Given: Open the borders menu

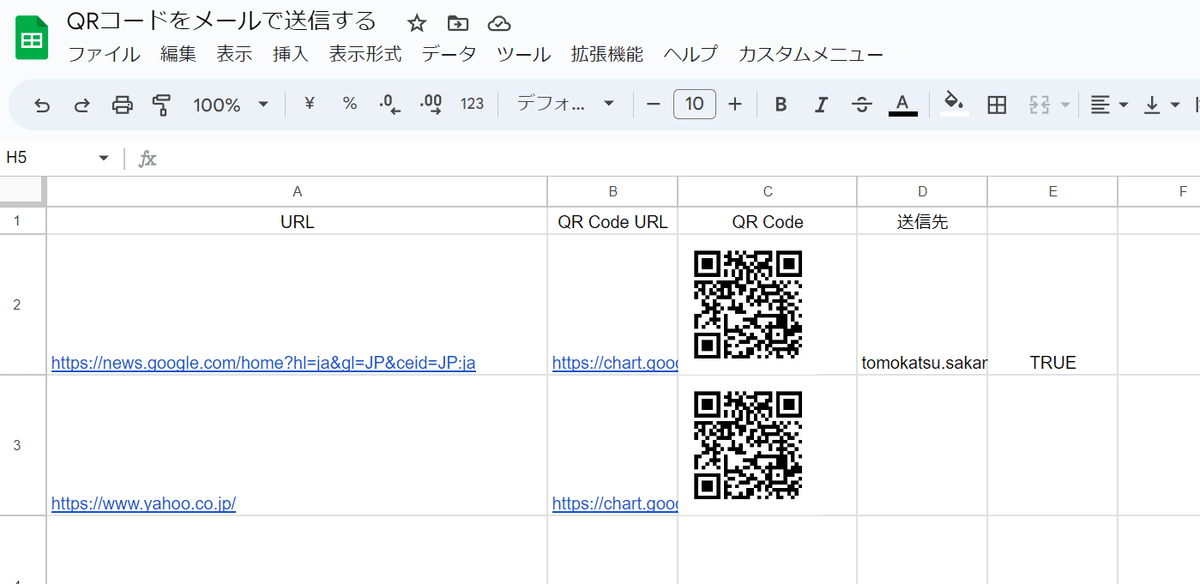Looking at the screenshot, I should 996,104.
